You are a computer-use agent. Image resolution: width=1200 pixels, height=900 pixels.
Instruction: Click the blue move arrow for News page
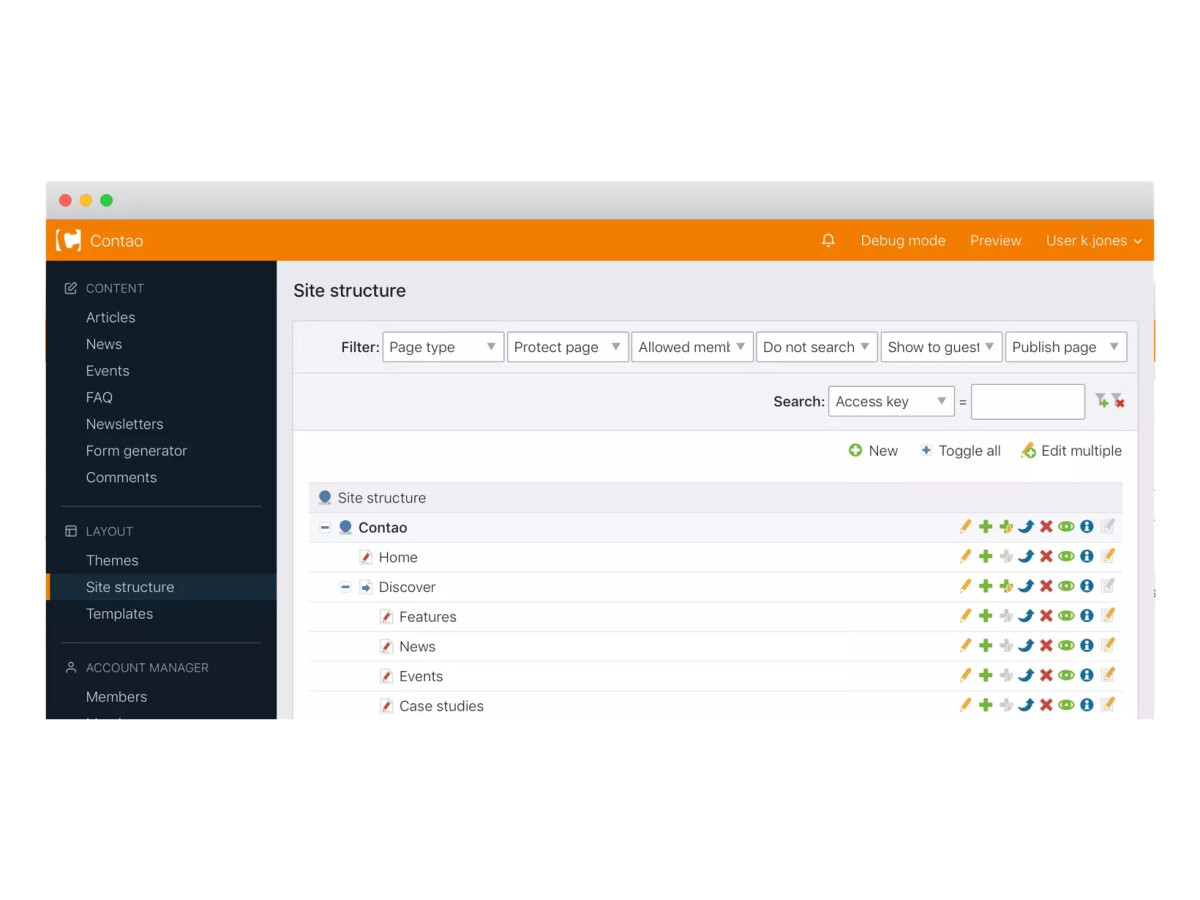click(1026, 646)
